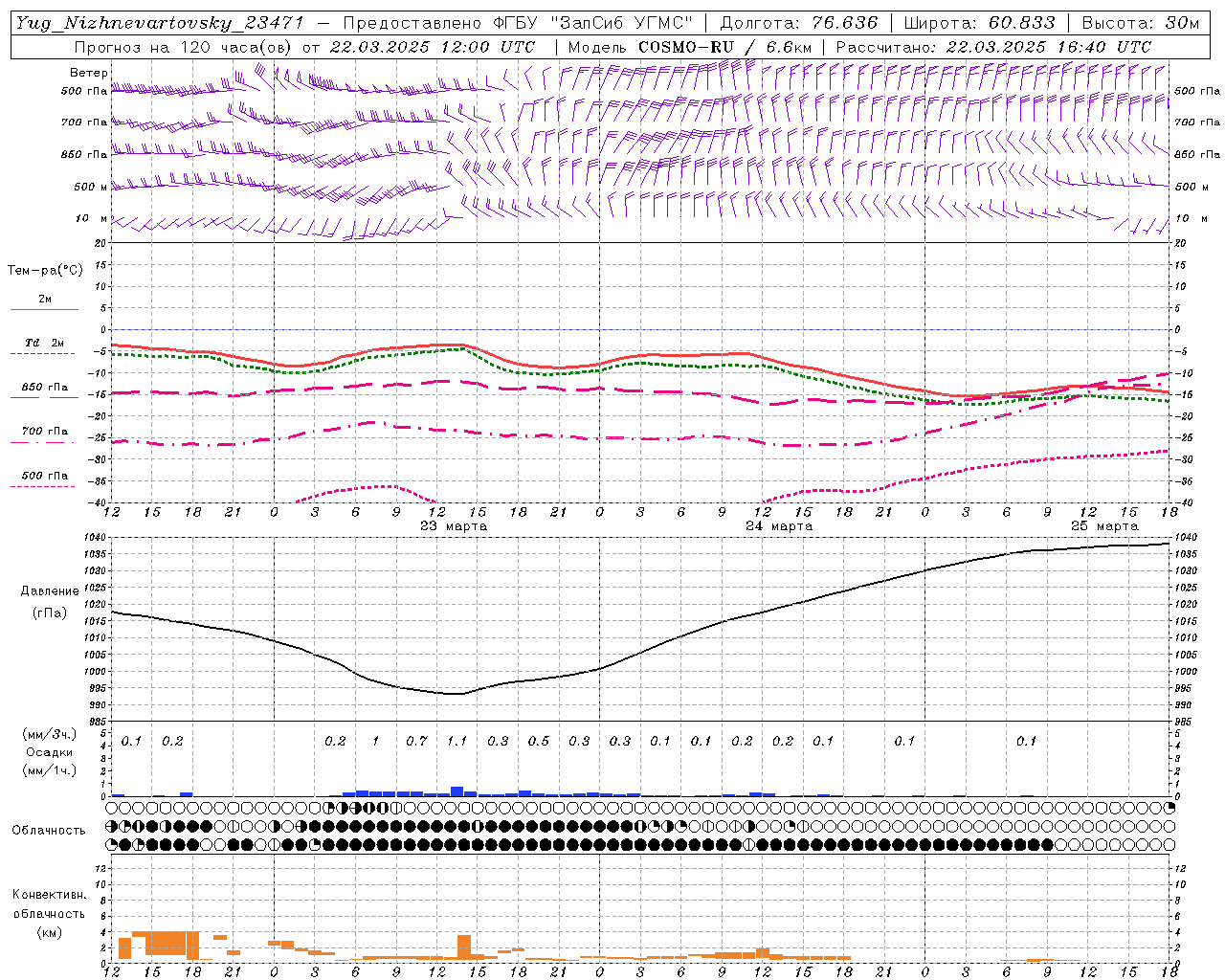Click the 23 марта date label
The image size is (1225, 980).
(x=454, y=525)
